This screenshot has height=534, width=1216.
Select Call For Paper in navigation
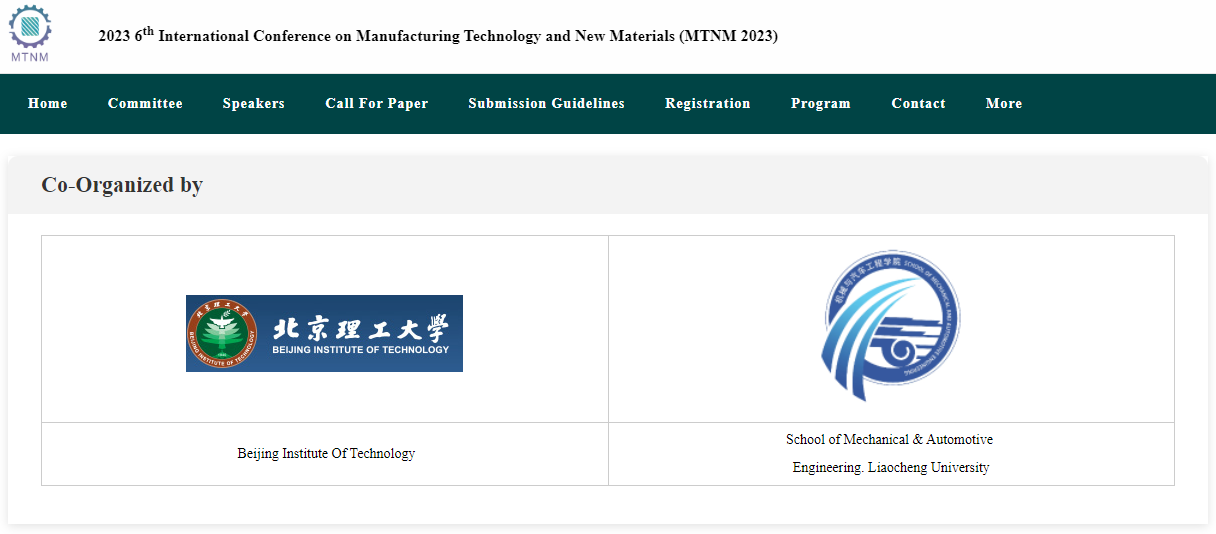(377, 103)
